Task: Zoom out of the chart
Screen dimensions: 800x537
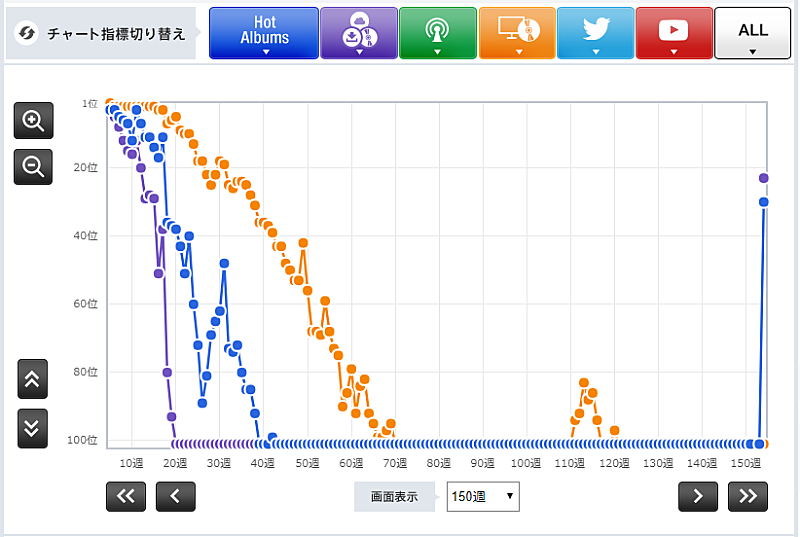Action: (33, 166)
